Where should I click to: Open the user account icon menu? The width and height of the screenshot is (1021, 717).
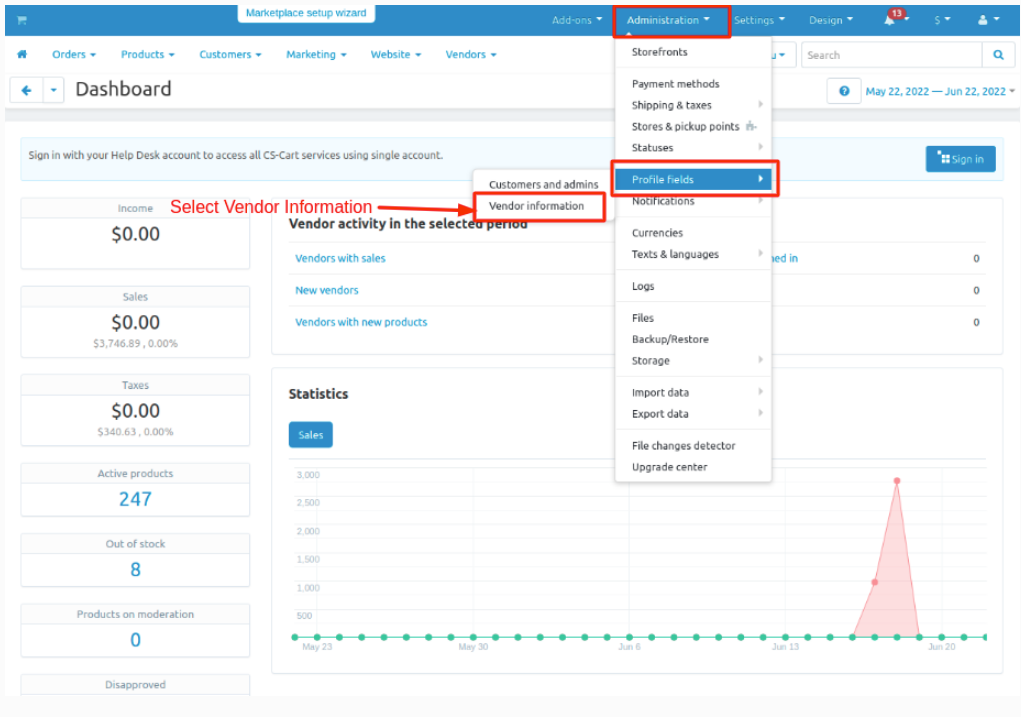pos(987,20)
